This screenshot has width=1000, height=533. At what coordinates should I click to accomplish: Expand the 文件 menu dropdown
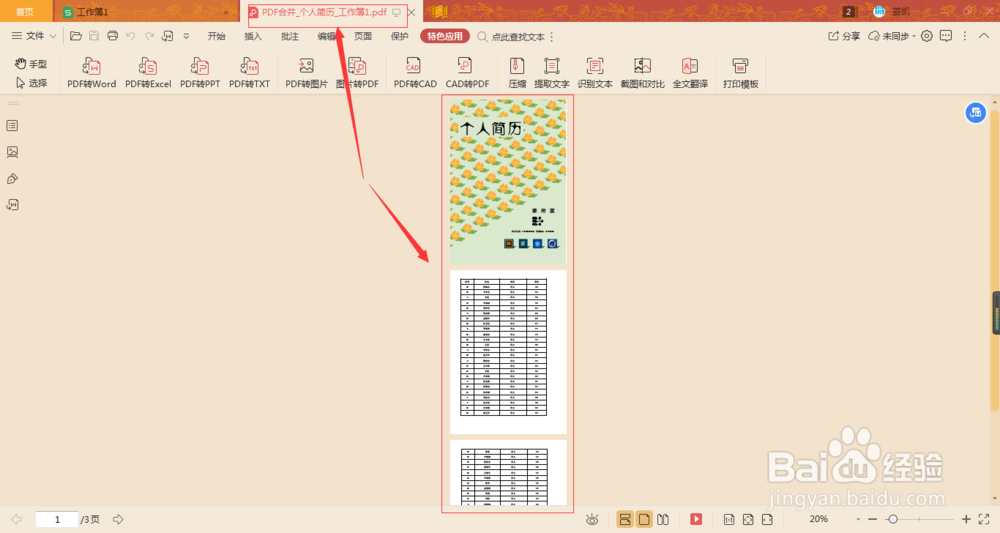(x=34, y=36)
